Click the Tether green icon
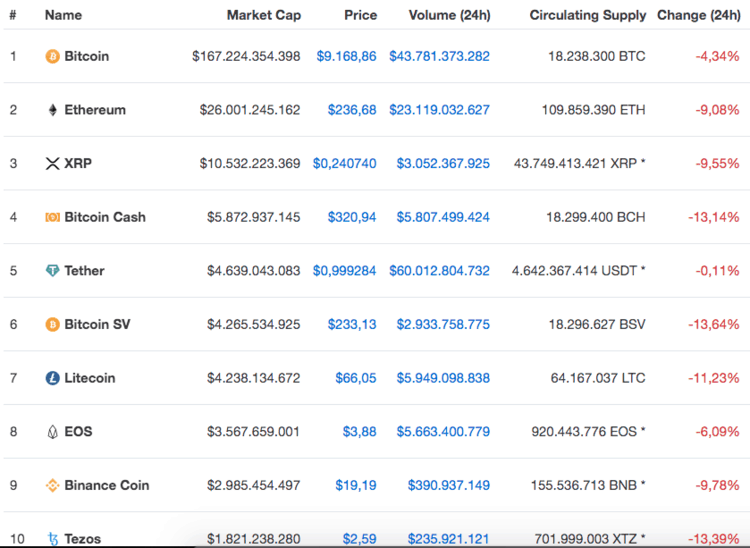 click(52, 271)
